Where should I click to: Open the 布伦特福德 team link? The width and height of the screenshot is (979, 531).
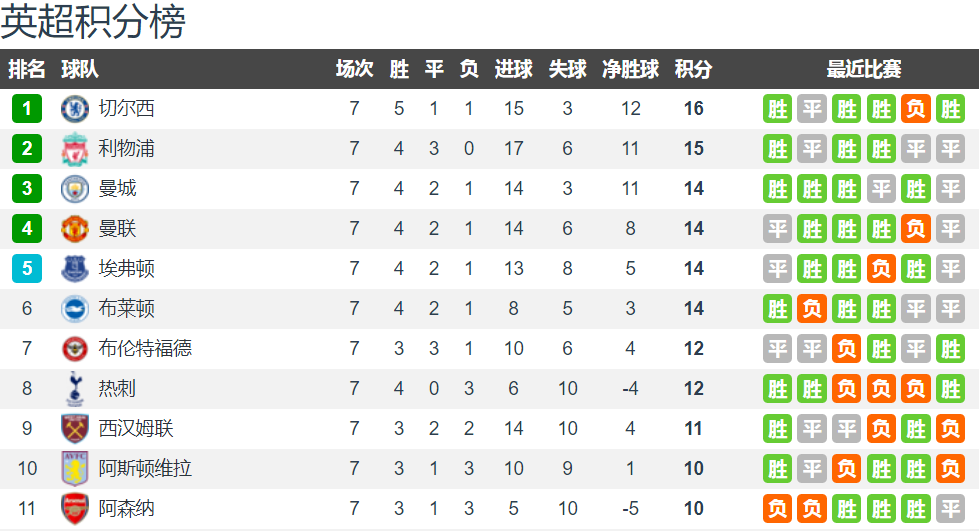(x=145, y=349)
